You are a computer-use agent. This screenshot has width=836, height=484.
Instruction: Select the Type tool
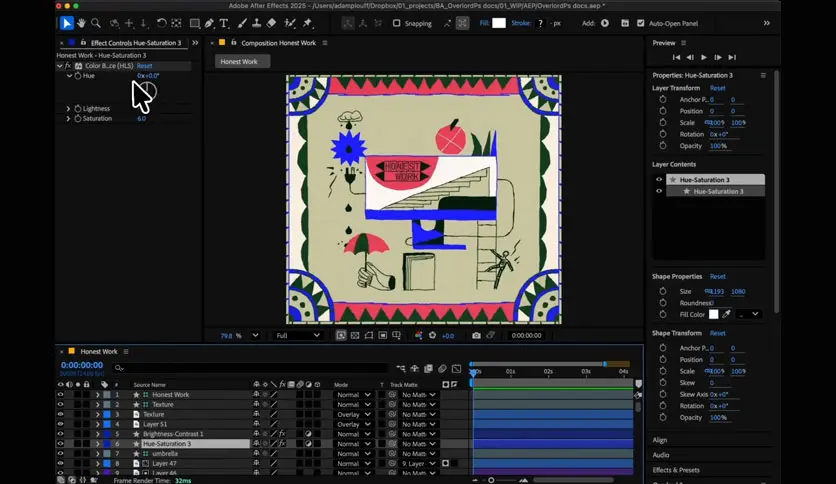pos(224,23)
